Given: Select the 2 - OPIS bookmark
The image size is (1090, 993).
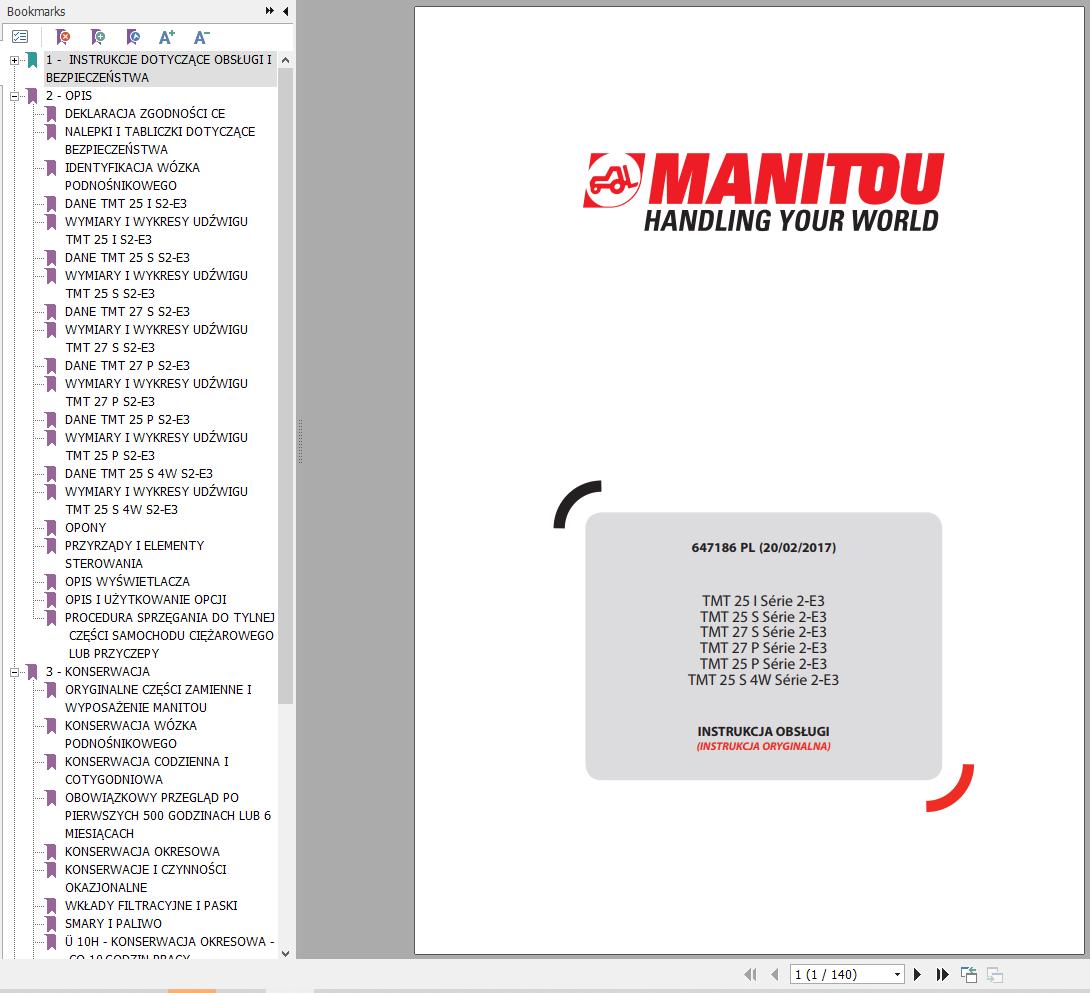Looking at the screenshot, I should (69, 96).
